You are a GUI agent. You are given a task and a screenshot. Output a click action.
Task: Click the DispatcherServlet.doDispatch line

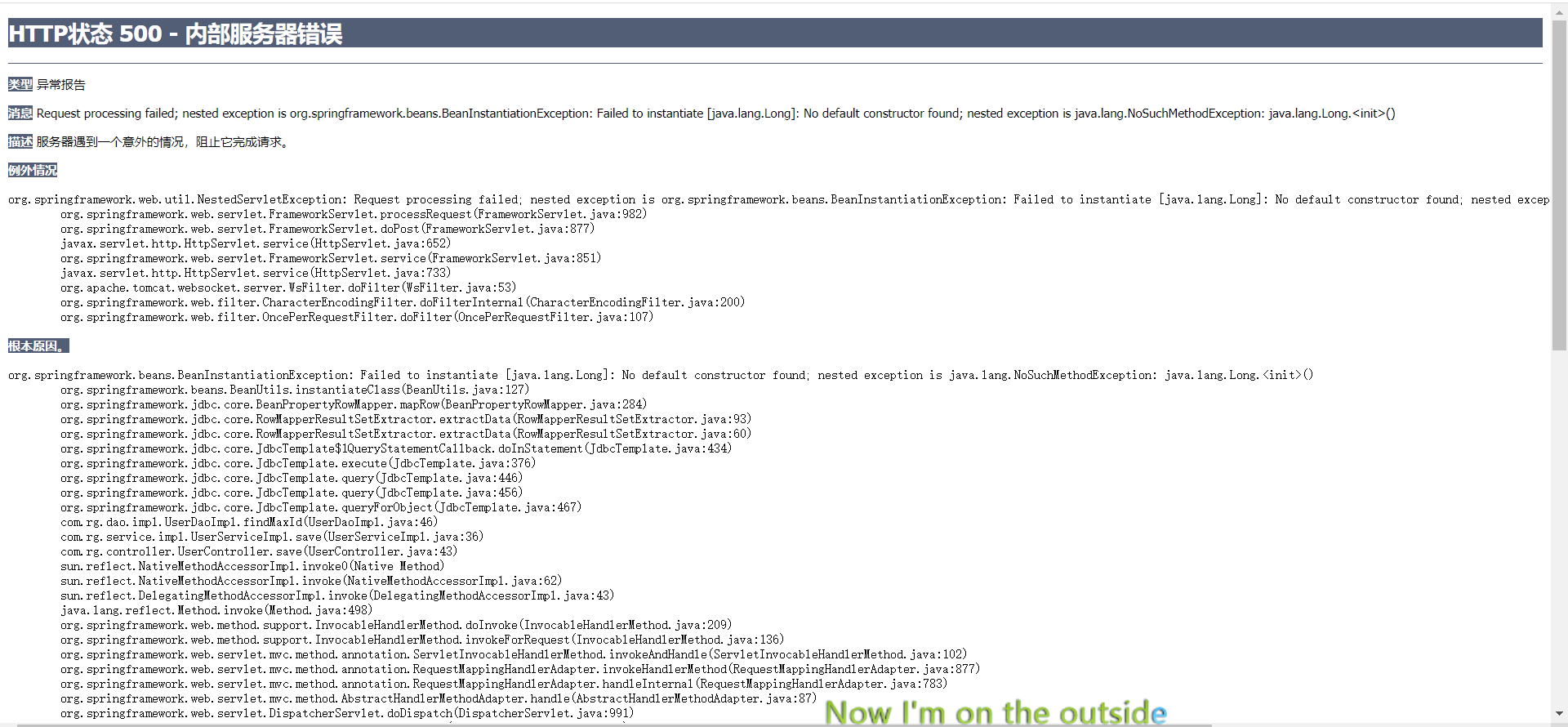[347, 713]
